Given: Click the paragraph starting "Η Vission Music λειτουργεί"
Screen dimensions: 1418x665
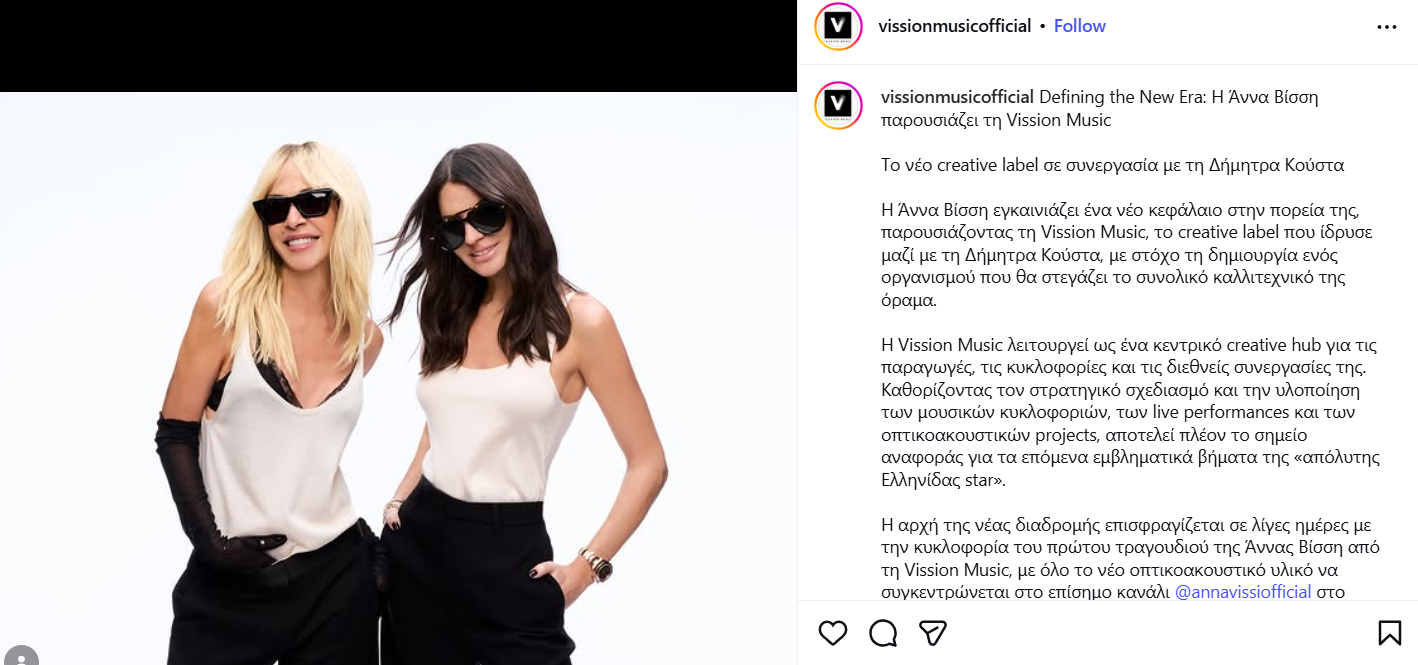Looking at the screenshot, I should pos(1130,413).
